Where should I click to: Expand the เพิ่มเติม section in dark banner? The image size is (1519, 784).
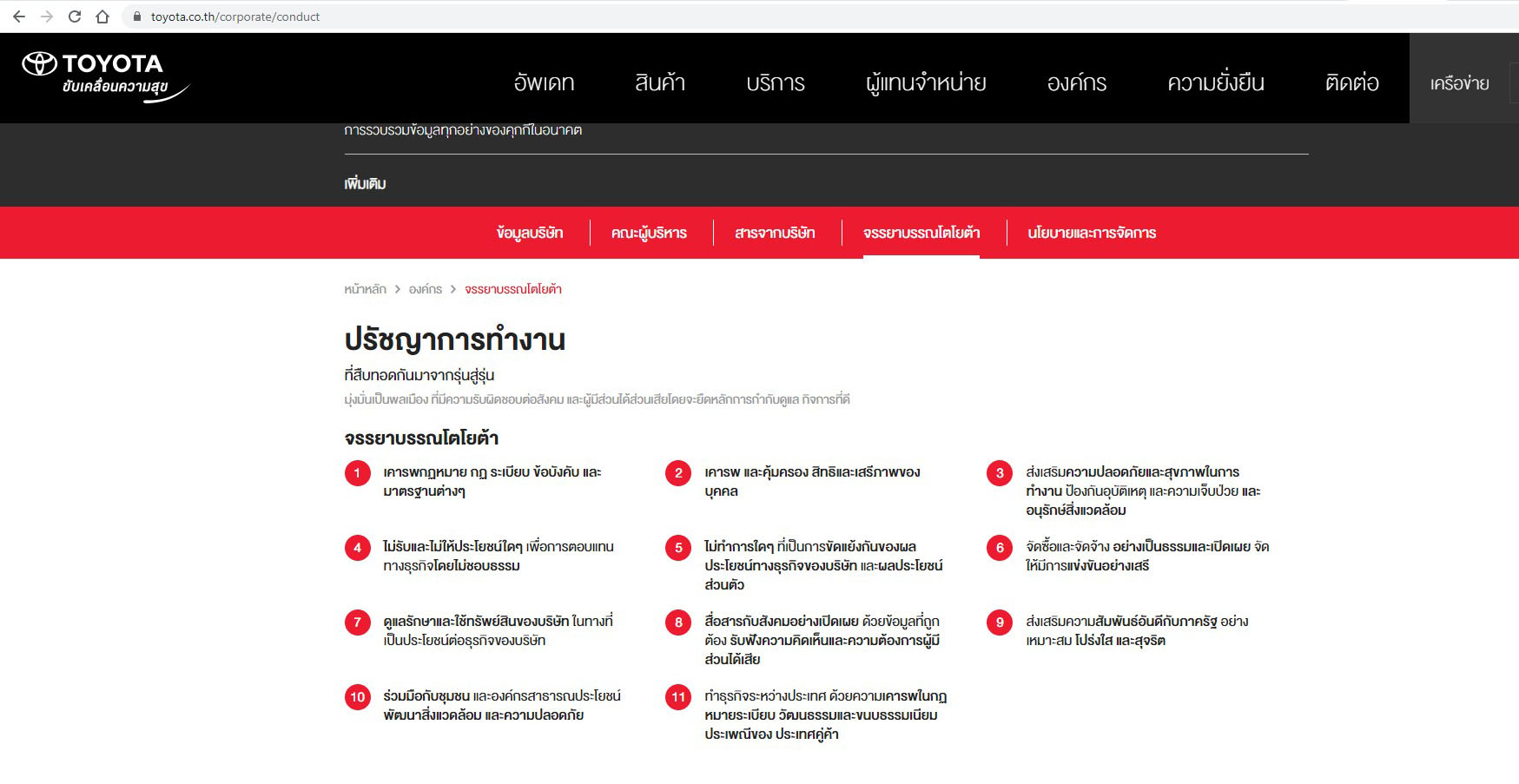365,184
